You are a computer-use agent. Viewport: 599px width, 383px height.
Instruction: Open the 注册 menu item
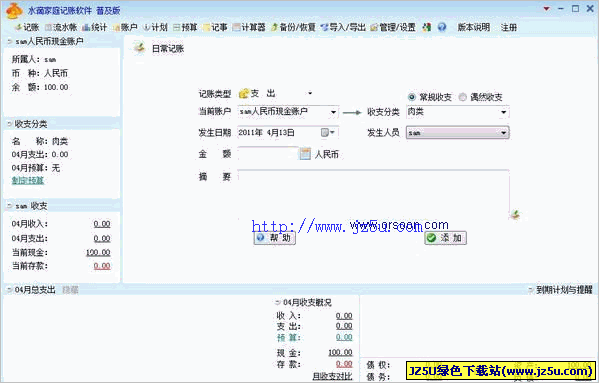[x=509, y=27]
